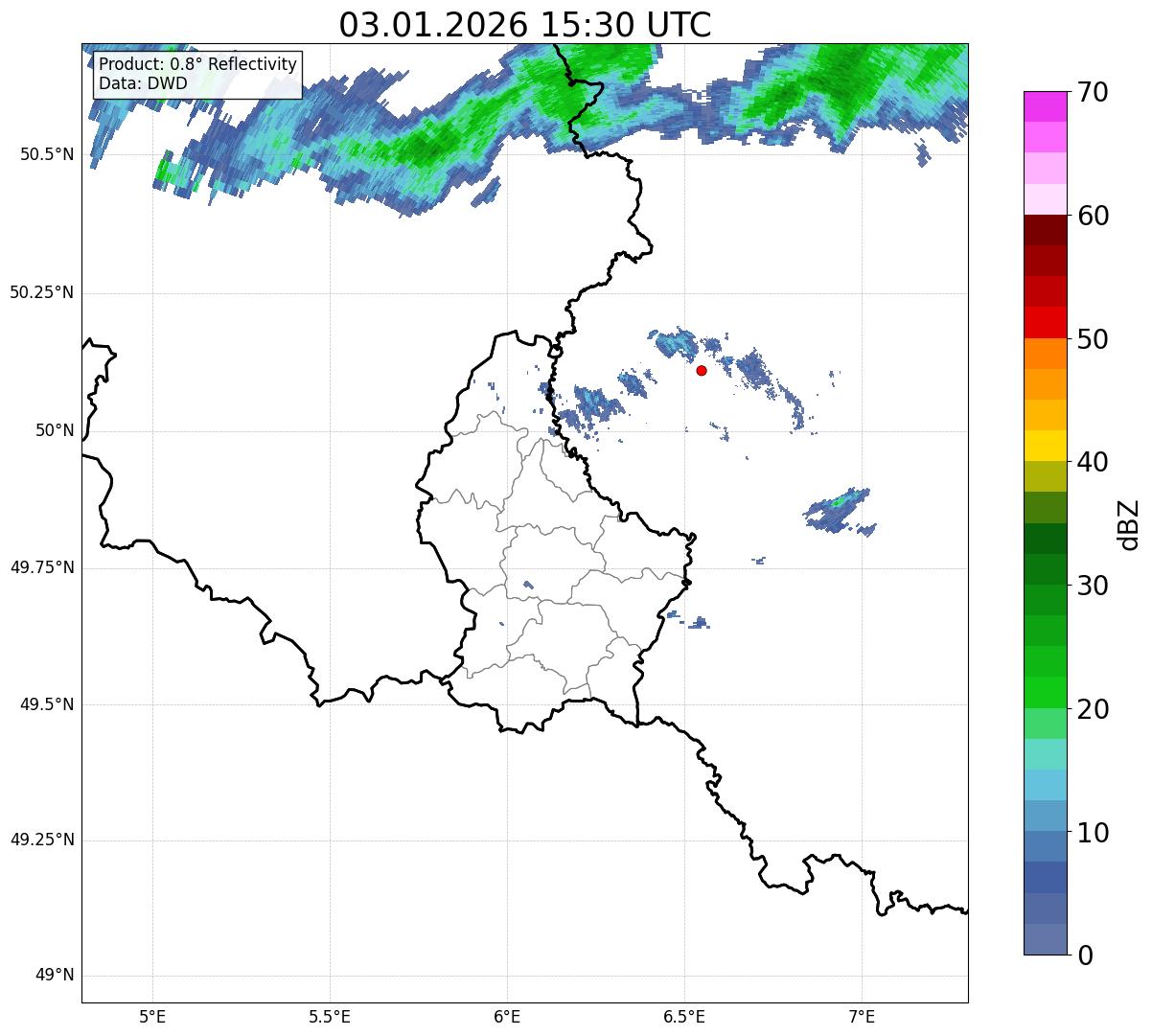
Task: Click the bright green swatch at 20 dBZ
Action: [1046, 693]
